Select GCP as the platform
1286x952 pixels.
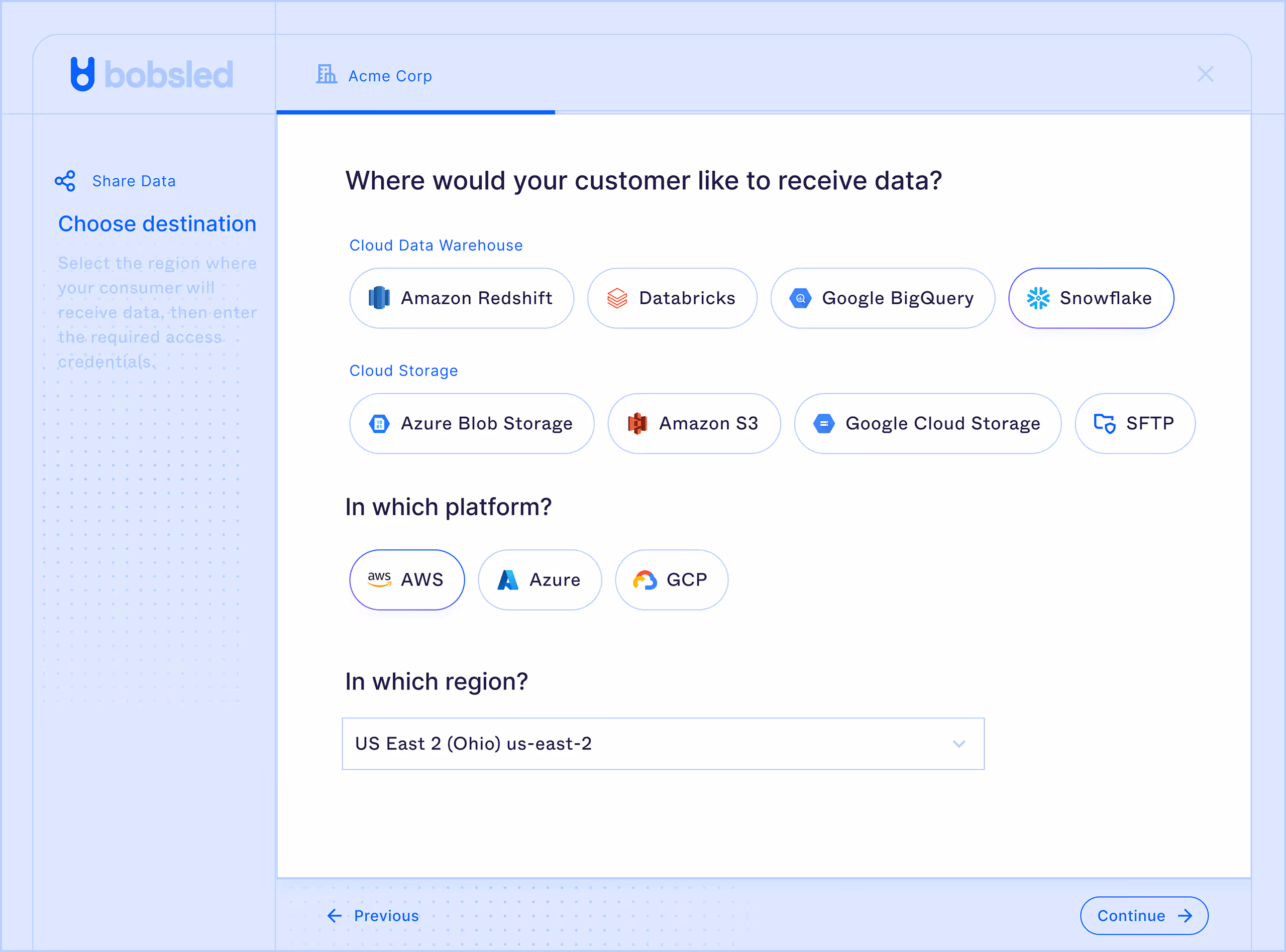pyautogui.click(x=671, y=580)
